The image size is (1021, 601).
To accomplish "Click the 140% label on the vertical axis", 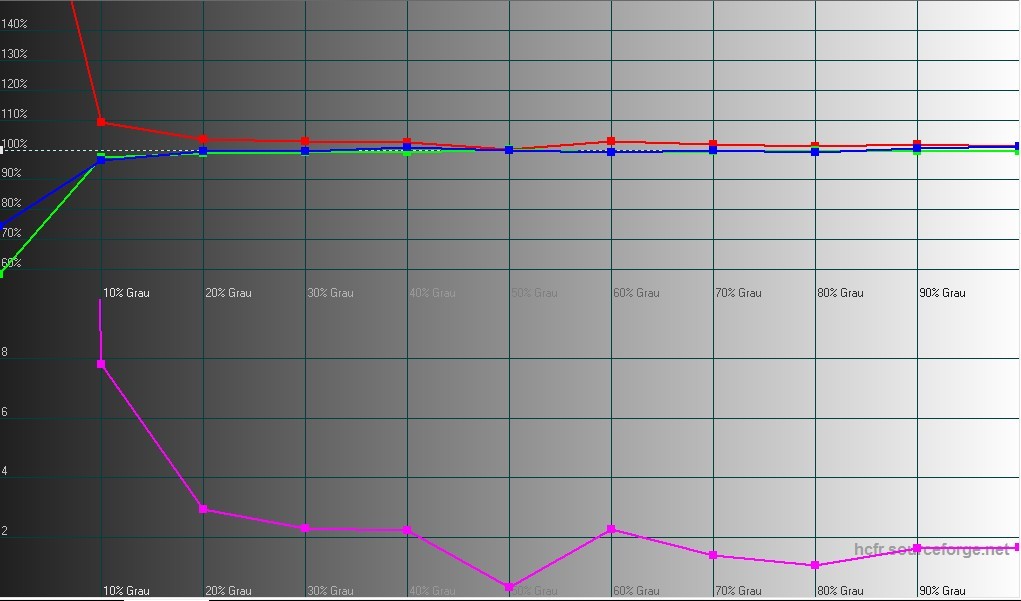I will click(14, 24).
